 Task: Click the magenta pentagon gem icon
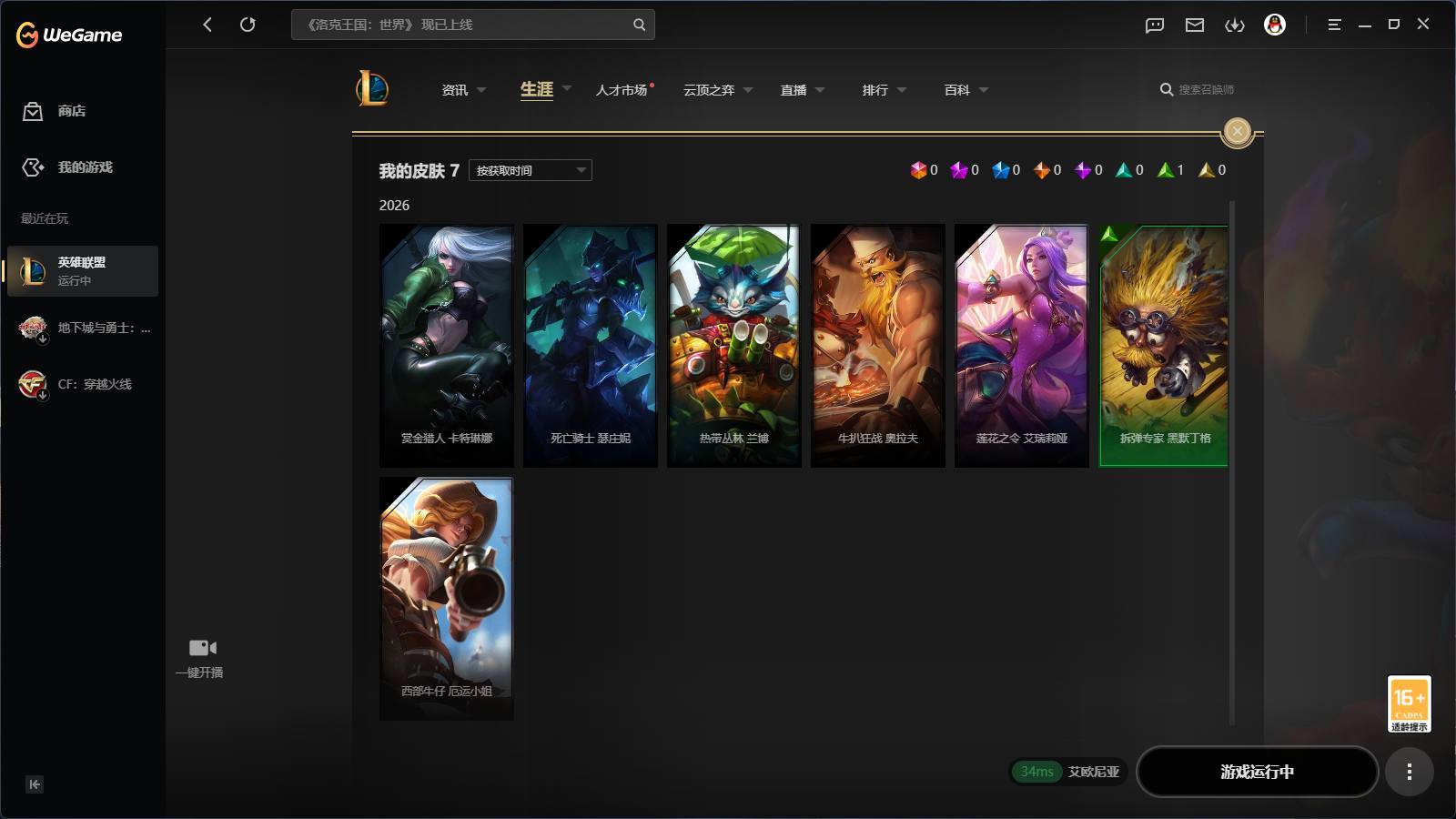pyautogui.click(x=959, y=170)
